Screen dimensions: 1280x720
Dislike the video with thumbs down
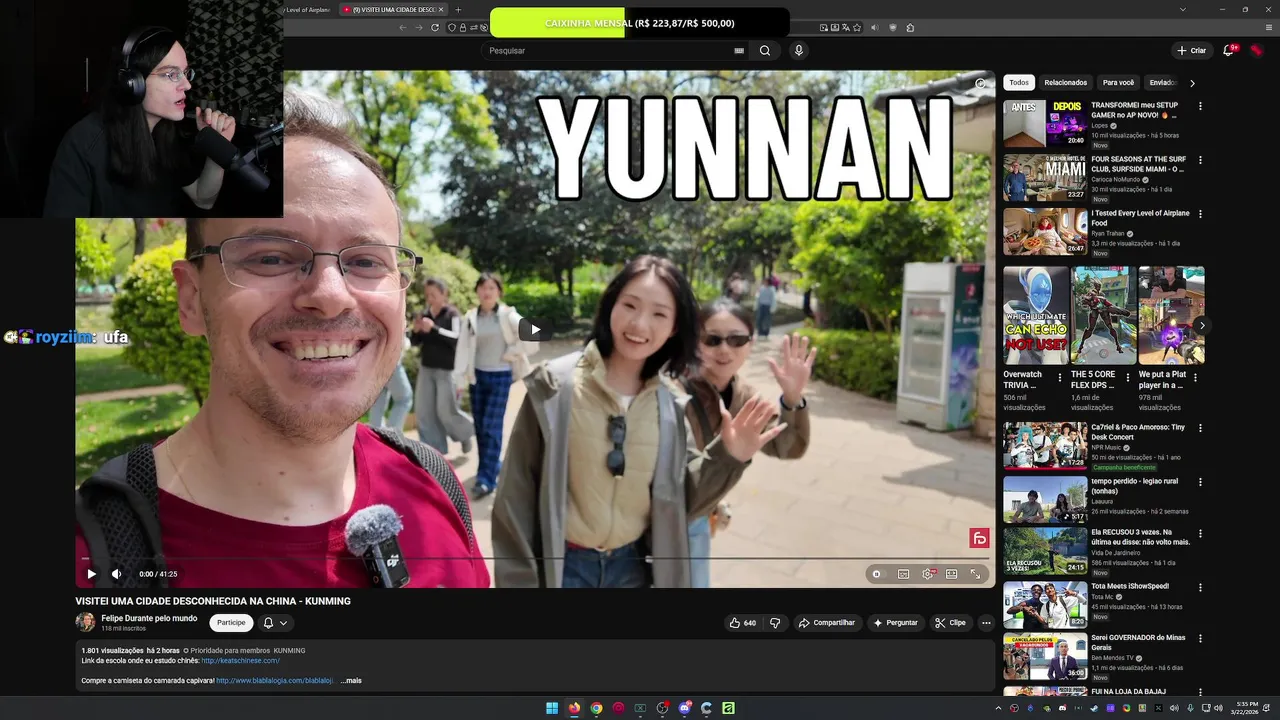coord(775,623)
